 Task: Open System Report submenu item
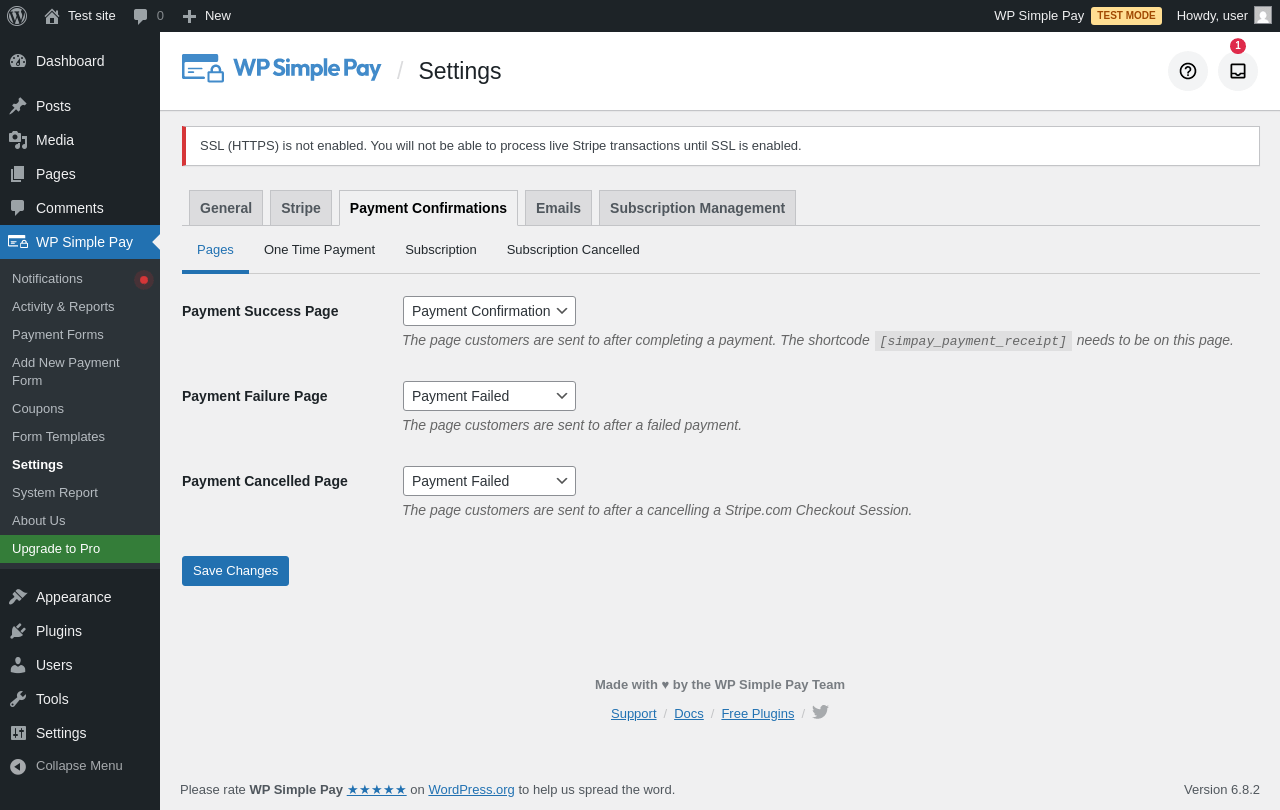pyautogui.click(x=80, y=493)
